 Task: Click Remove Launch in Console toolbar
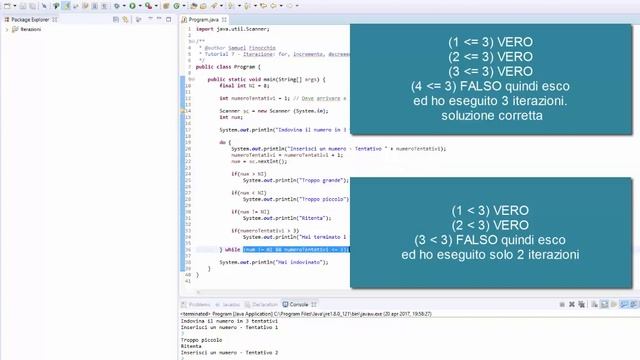click(572, 304)
